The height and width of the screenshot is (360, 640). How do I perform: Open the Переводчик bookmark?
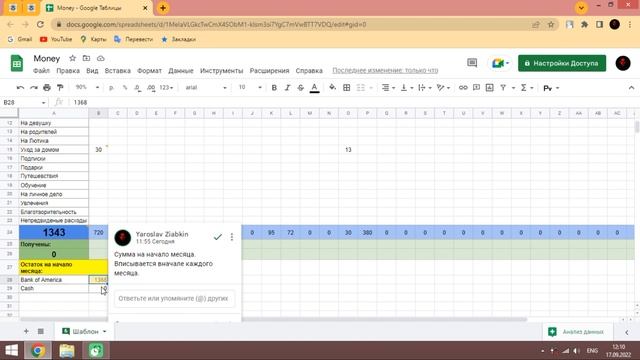(x=133, y=39)
